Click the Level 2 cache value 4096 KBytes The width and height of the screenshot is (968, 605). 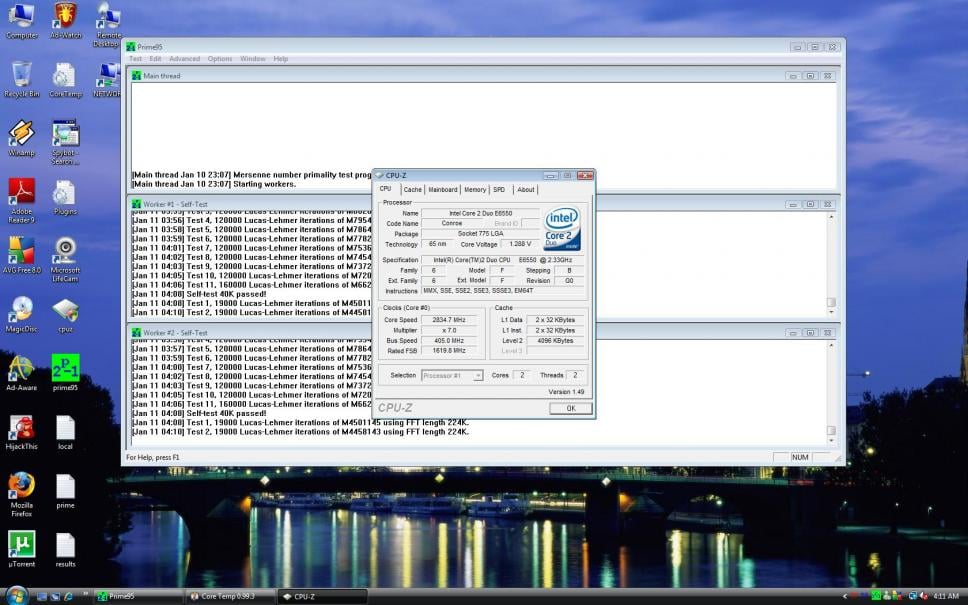click(555, 341)
